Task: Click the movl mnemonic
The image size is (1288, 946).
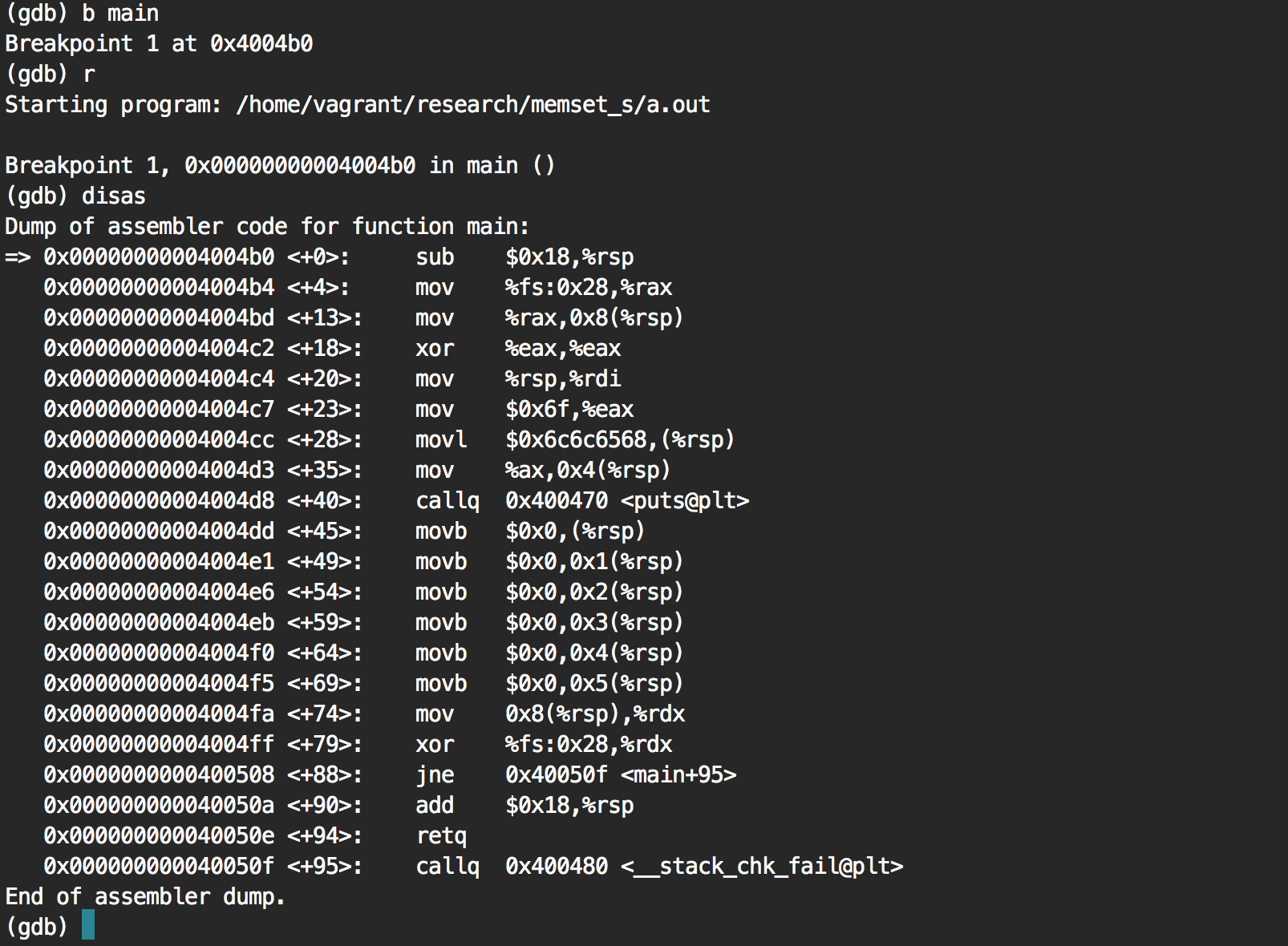Action: tap(441, 440)
